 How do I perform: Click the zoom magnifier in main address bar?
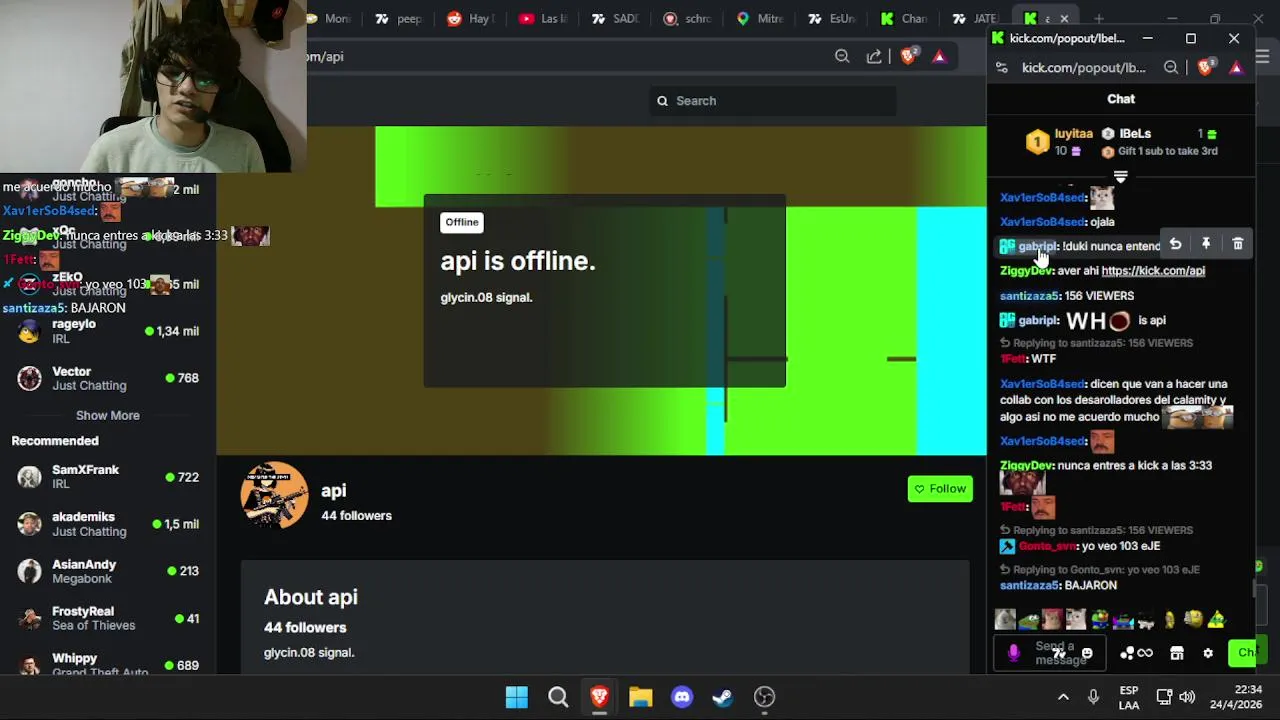pyautogui.click(x=842, y=56)
